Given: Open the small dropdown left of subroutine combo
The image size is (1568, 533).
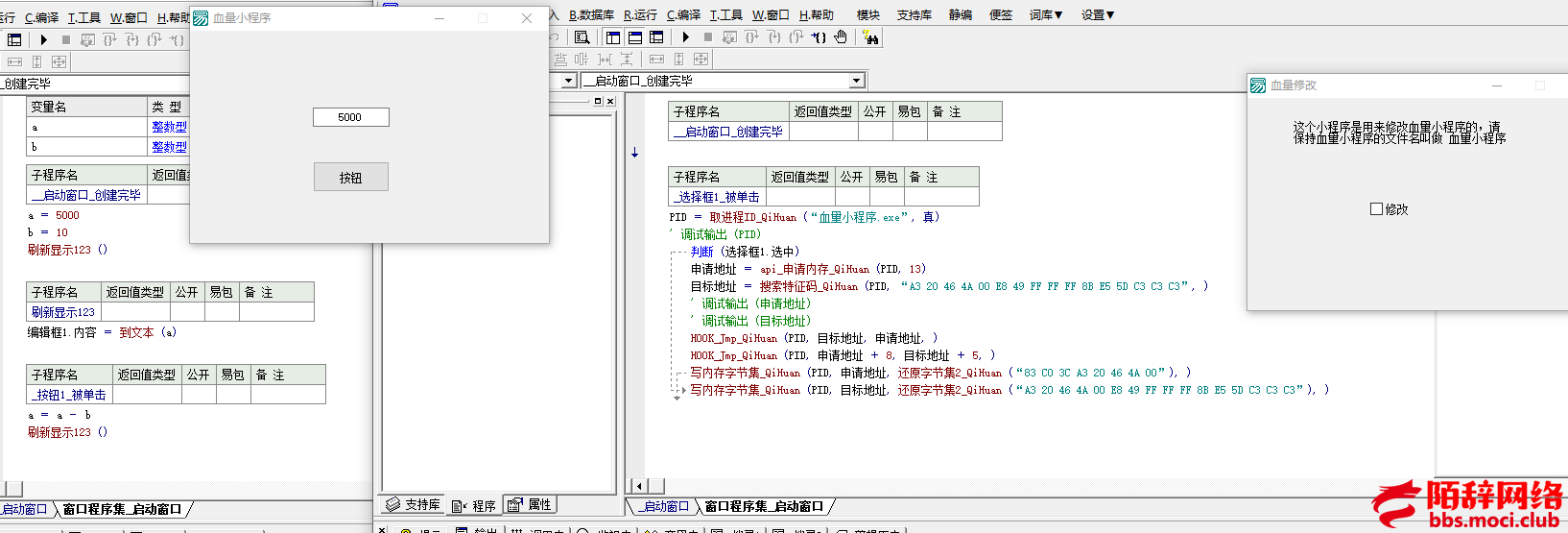Looking at the screenshot, I should tap(568, 81).
